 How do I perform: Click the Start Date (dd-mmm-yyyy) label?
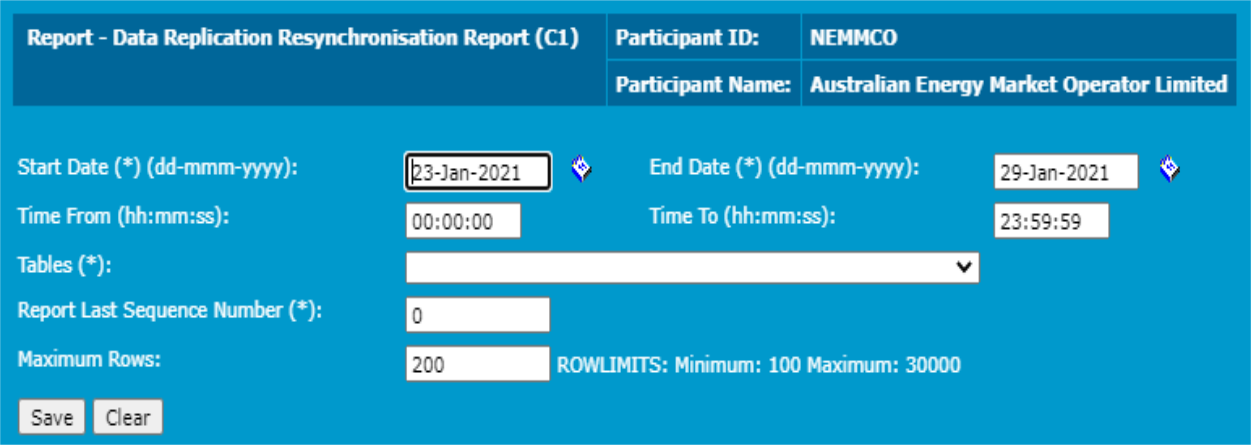pyautogui.click(x=159, y=168)
